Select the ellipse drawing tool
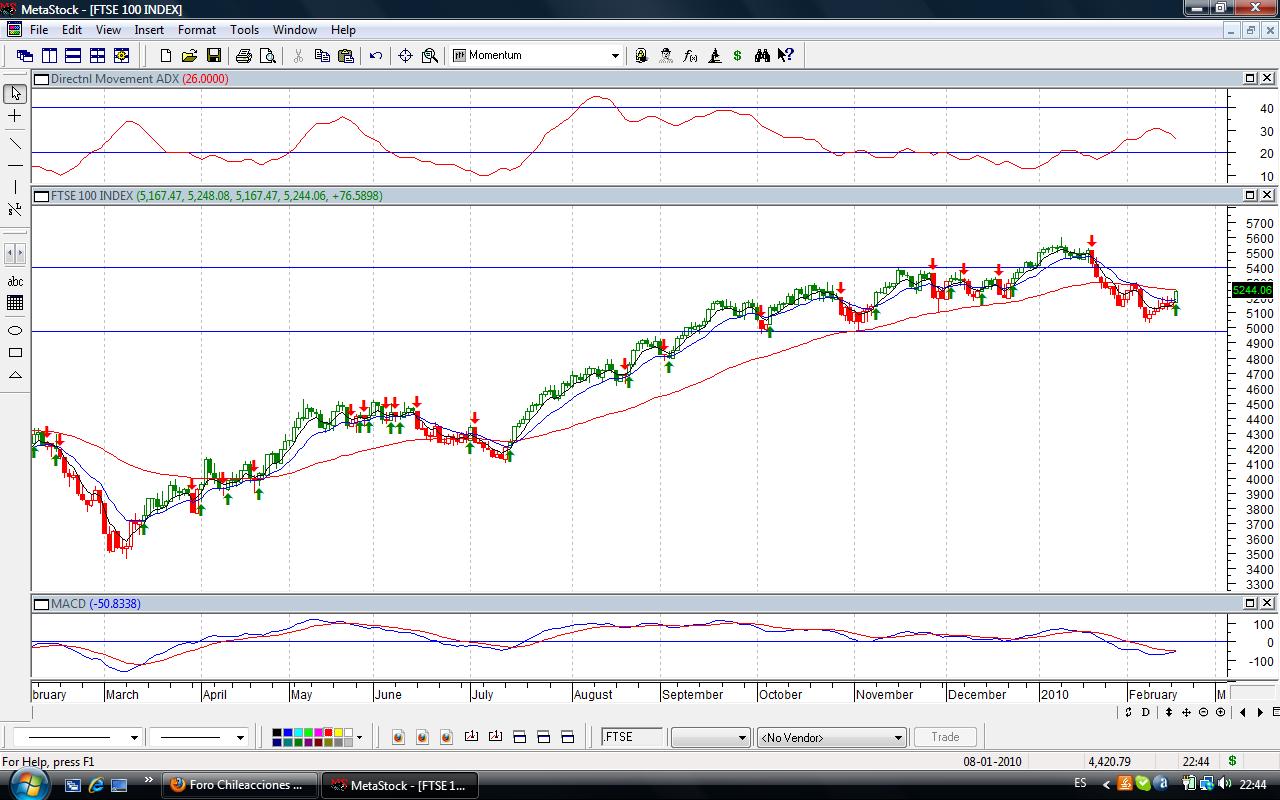The height and width of the screenshot is (800, 1280). tap(15, 330)
